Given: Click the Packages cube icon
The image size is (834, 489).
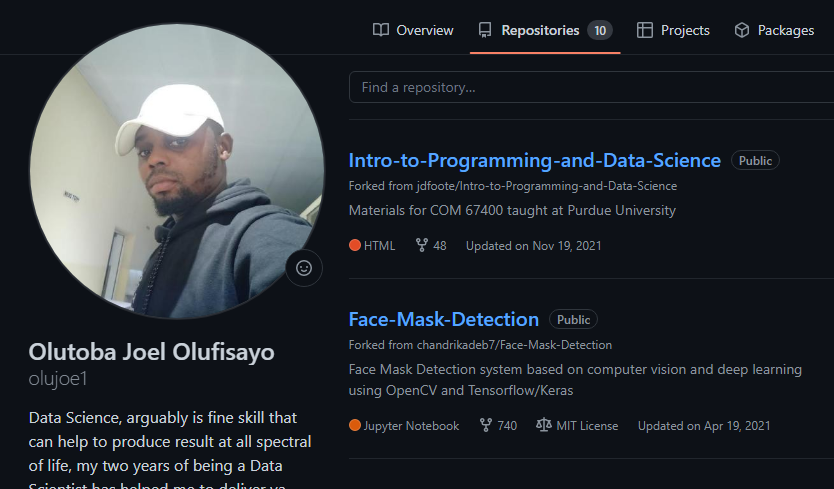Looking at the screenshot, I should 742,30.
